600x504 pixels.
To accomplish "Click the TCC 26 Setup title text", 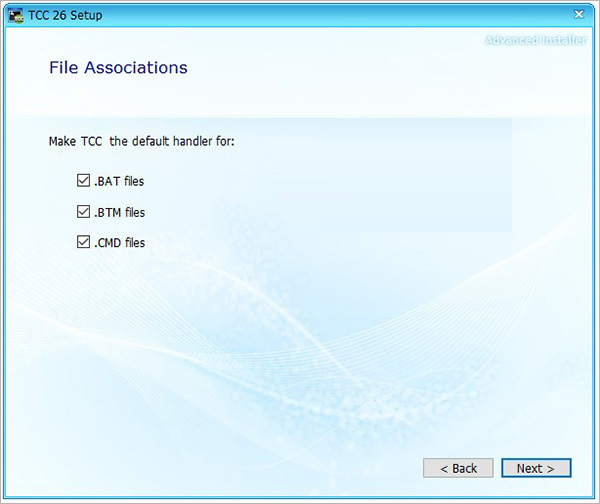I will 65,15.
